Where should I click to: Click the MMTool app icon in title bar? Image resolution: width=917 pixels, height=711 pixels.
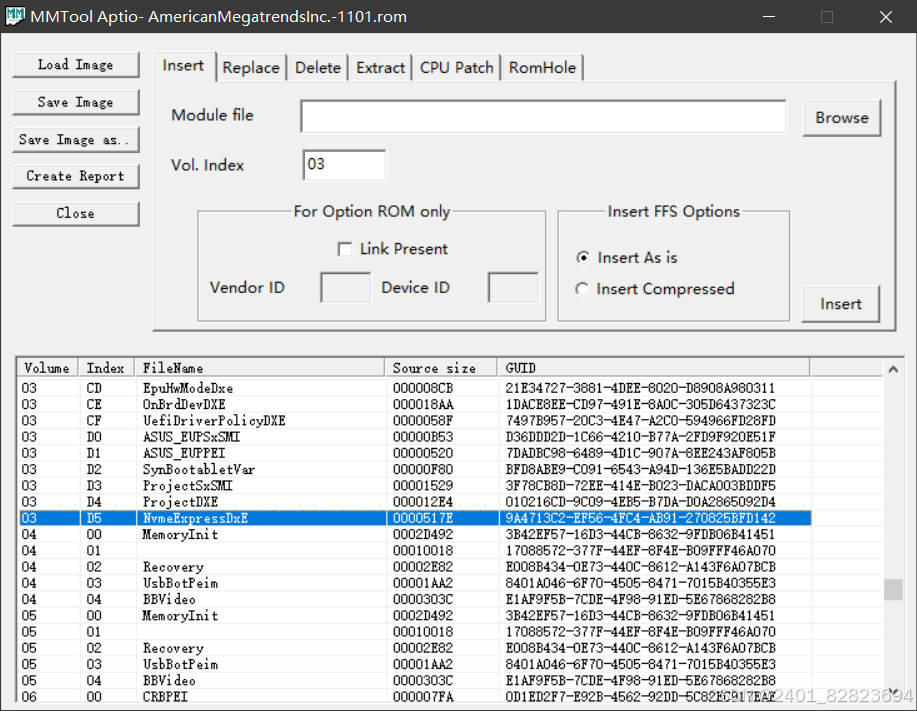coord(15,16)
